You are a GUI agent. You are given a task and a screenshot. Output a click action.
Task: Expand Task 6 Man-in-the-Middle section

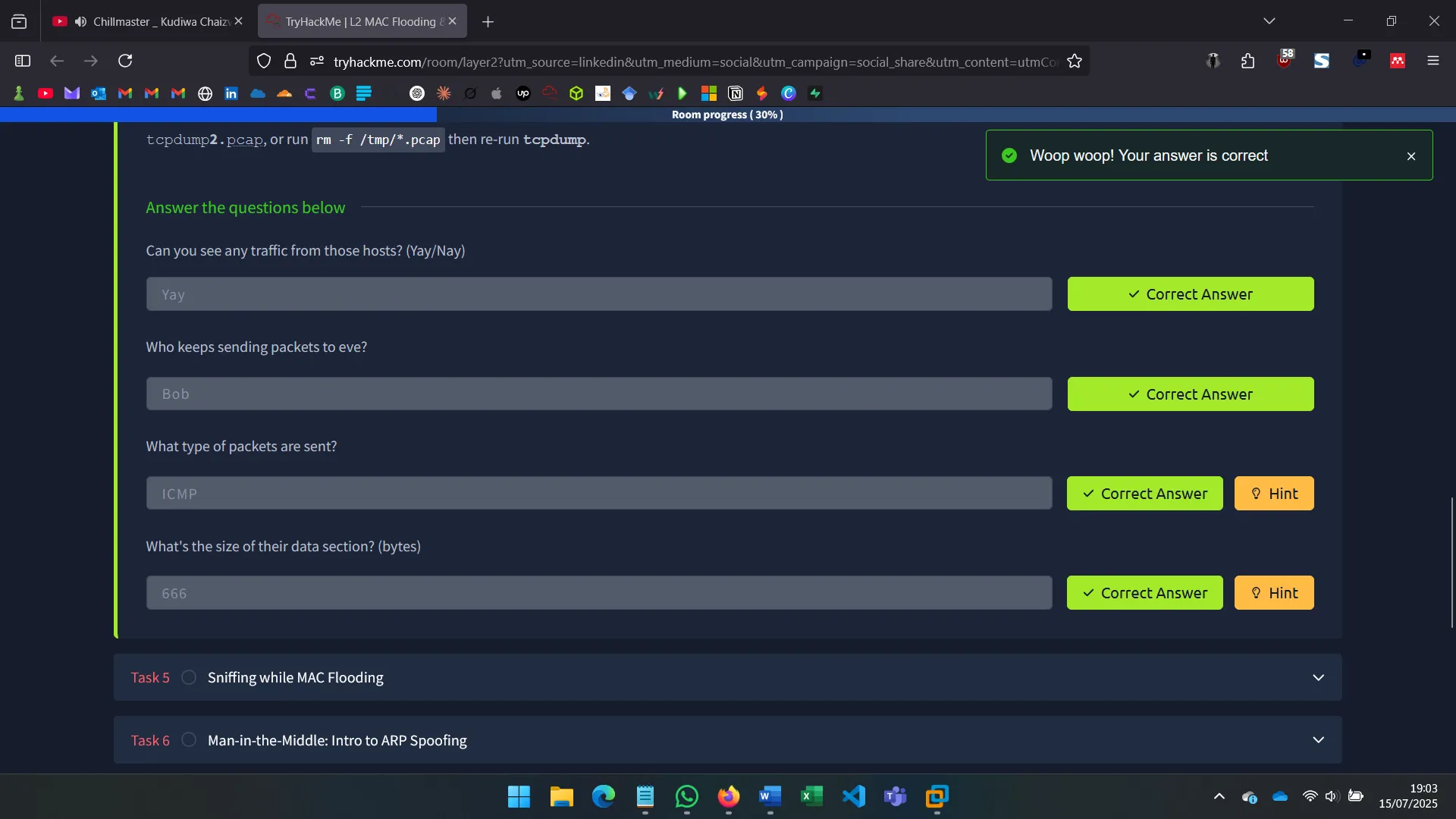(x=1319, y=739)
